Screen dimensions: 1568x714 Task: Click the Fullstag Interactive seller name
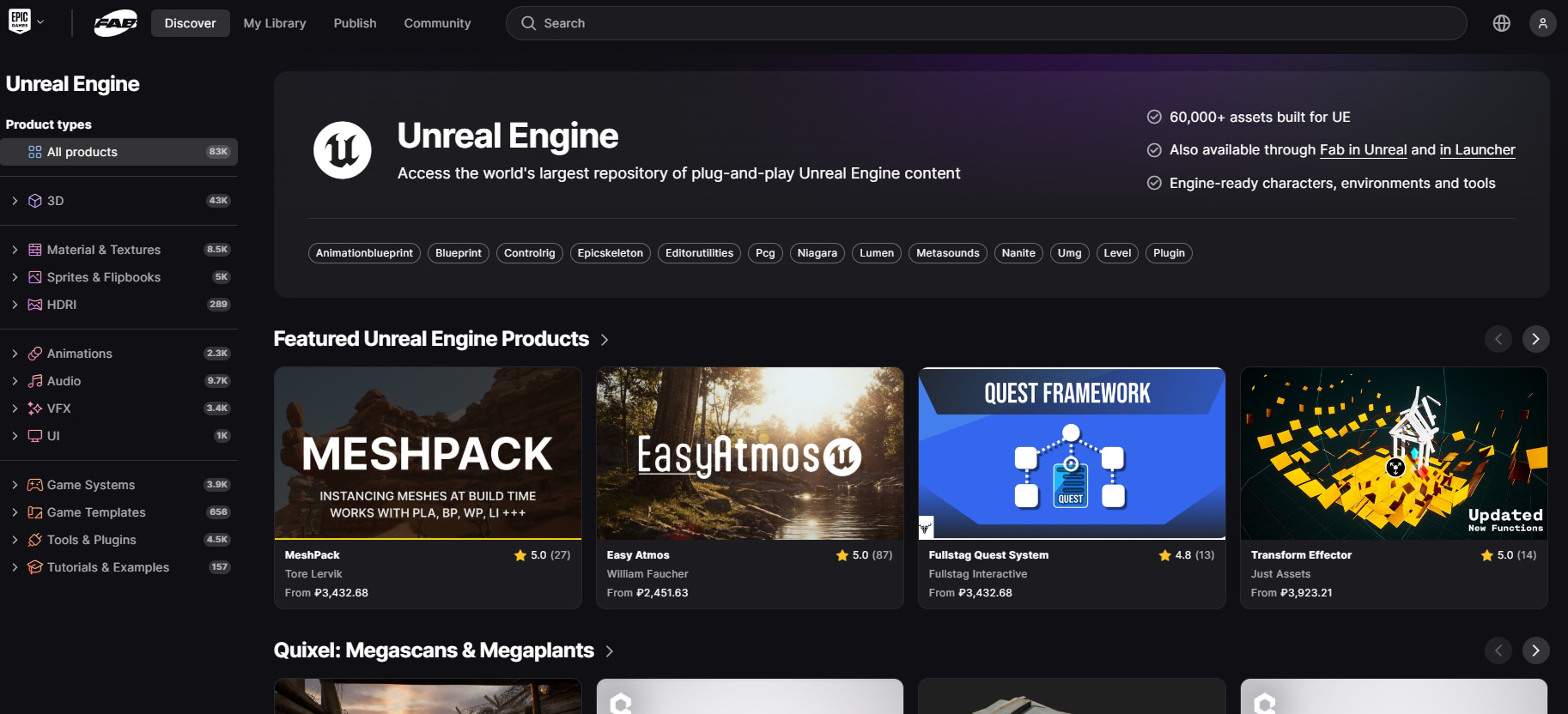coord(978,574)
